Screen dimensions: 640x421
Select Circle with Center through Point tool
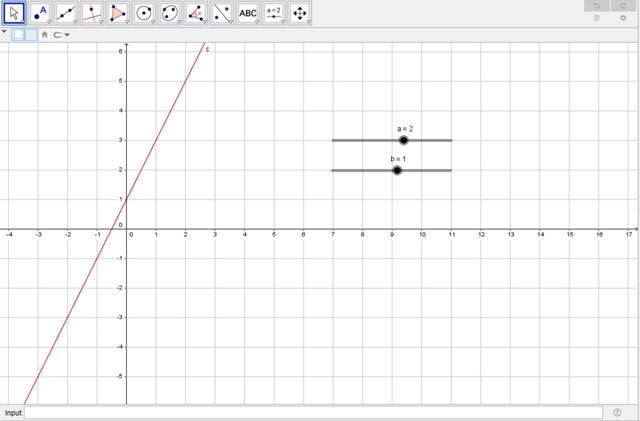[144, 13]
